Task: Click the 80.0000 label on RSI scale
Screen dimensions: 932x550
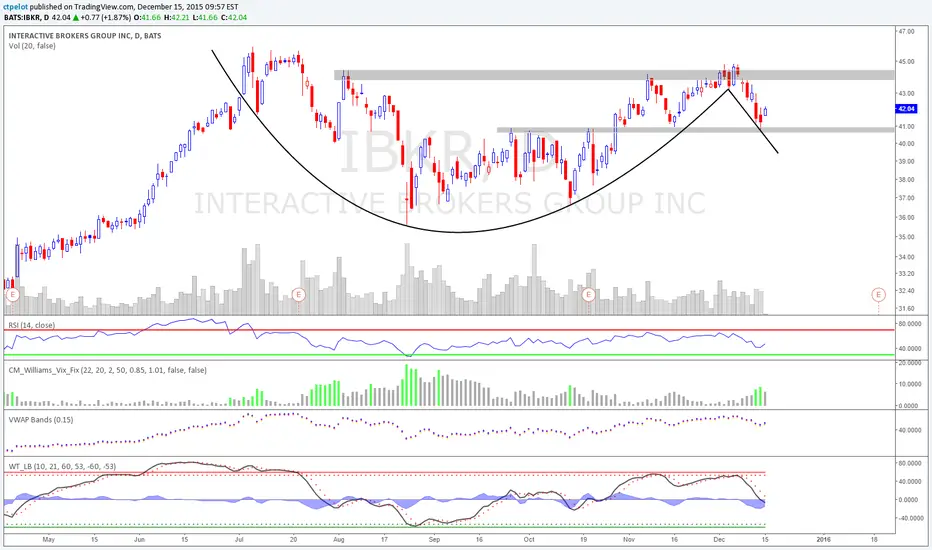Action: click(910, 323)
